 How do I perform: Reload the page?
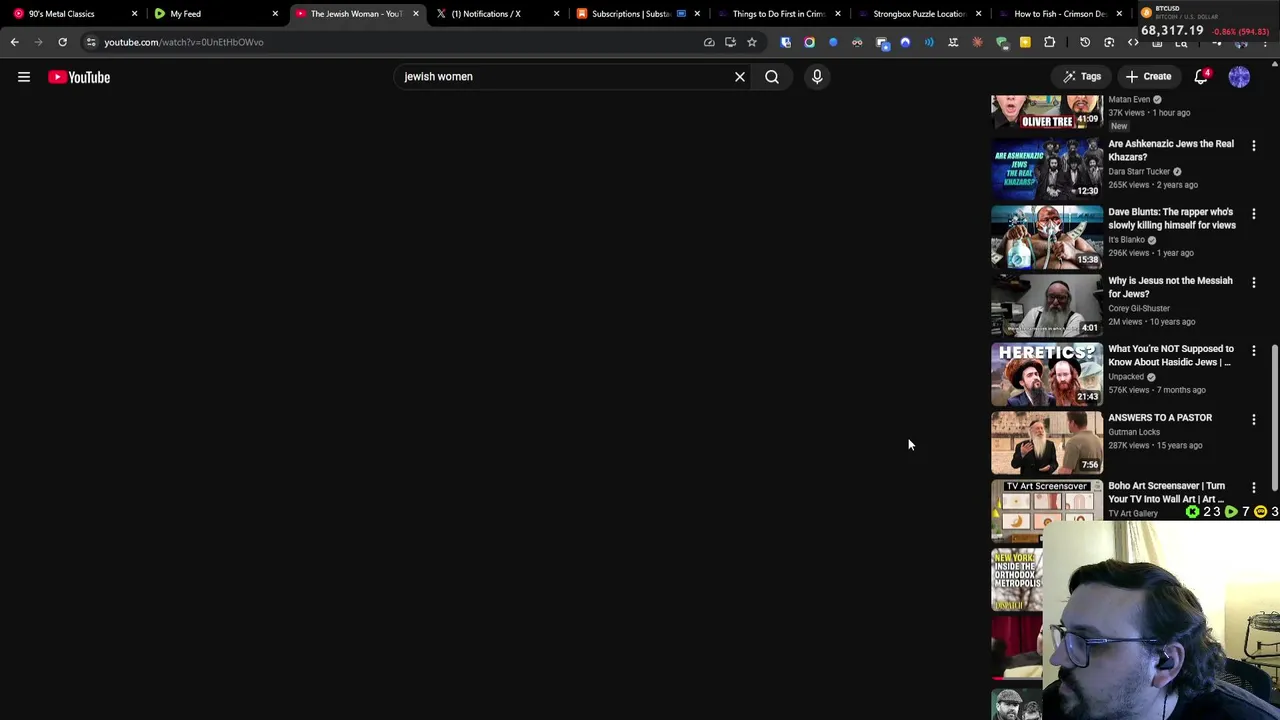(62, 42)
